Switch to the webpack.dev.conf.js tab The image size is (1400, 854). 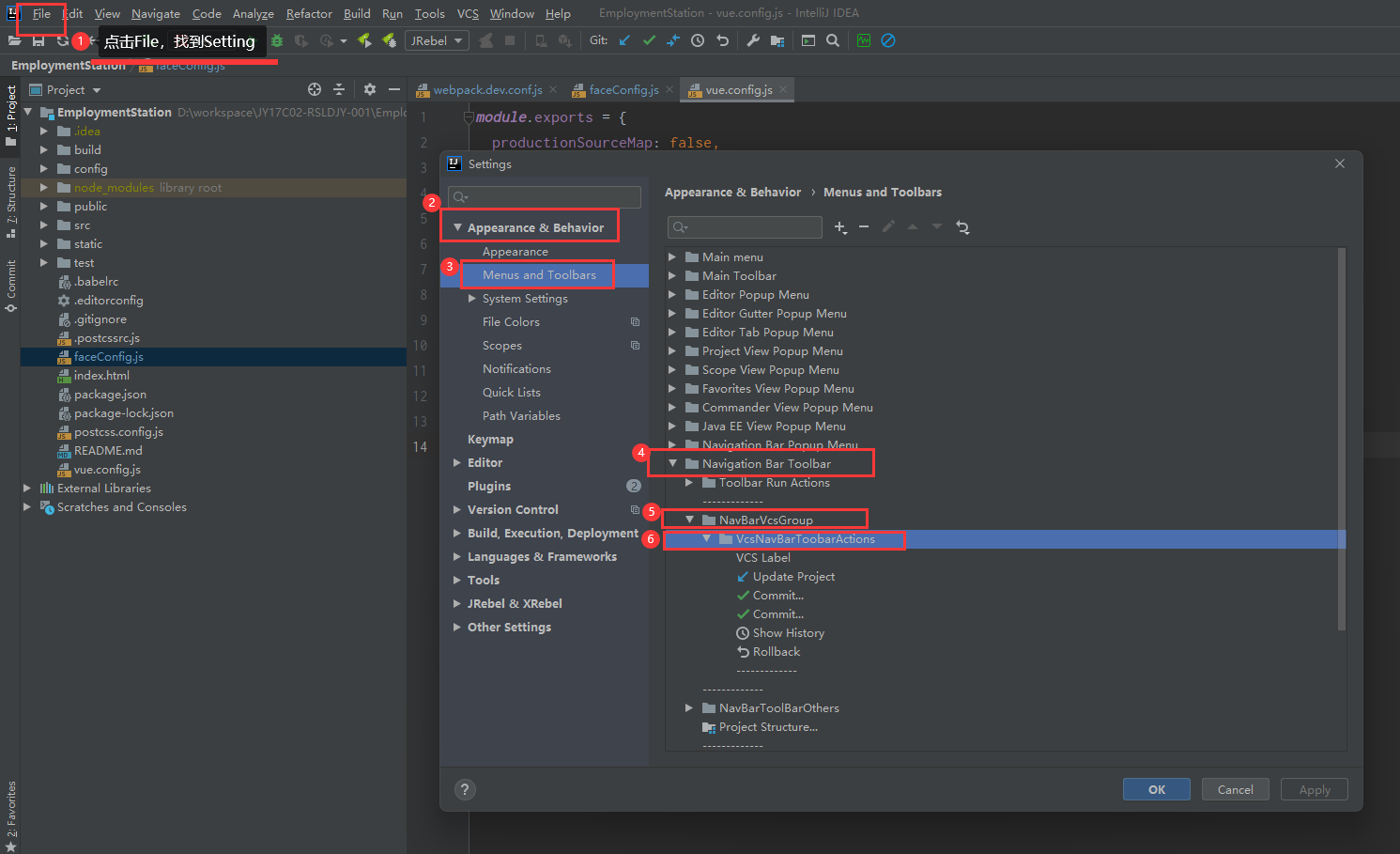[487, 90]
